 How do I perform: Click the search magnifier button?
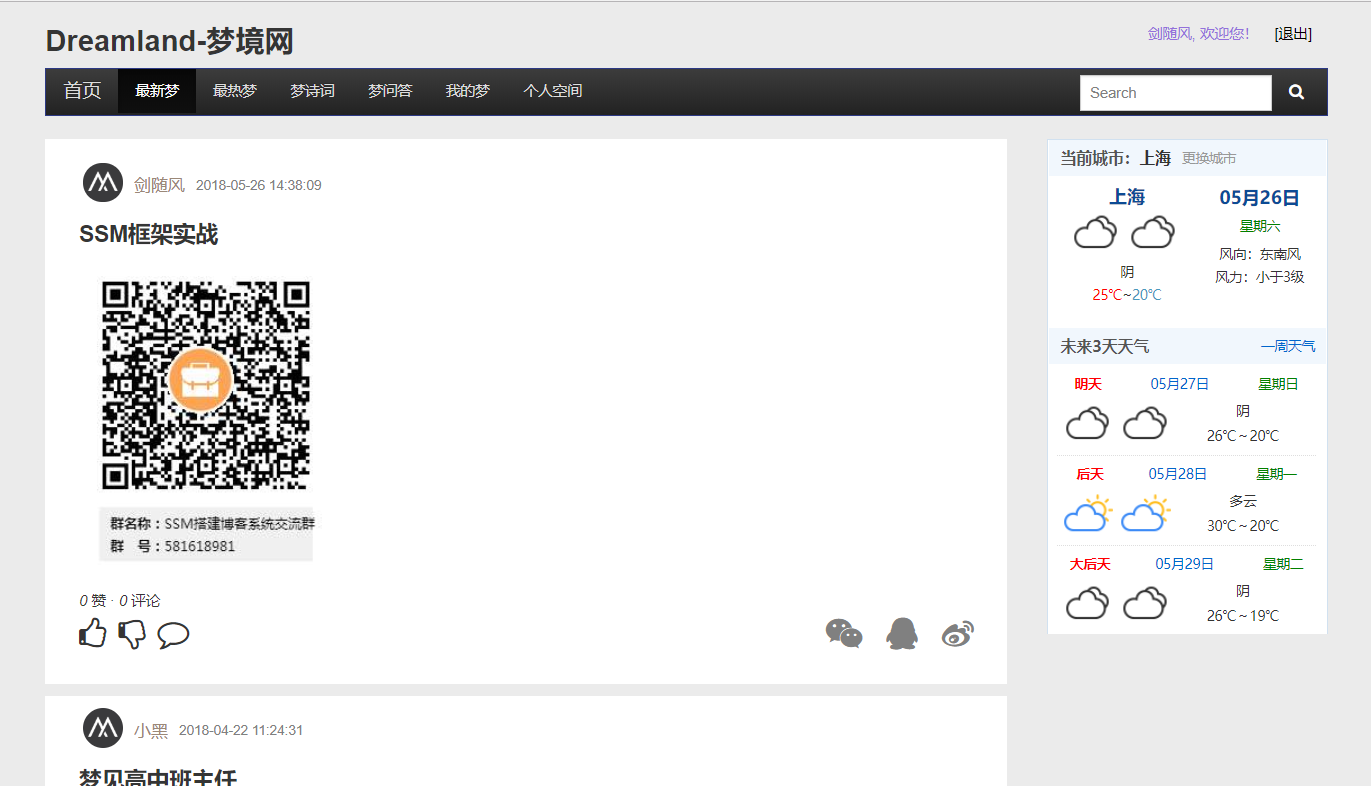point(1296,92)
